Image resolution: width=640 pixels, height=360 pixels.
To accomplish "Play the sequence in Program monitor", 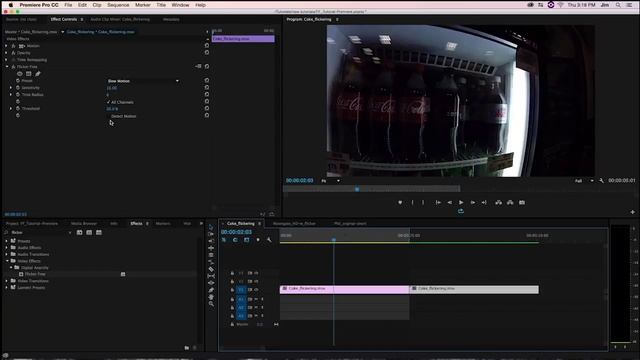I will tap(461, 202).
